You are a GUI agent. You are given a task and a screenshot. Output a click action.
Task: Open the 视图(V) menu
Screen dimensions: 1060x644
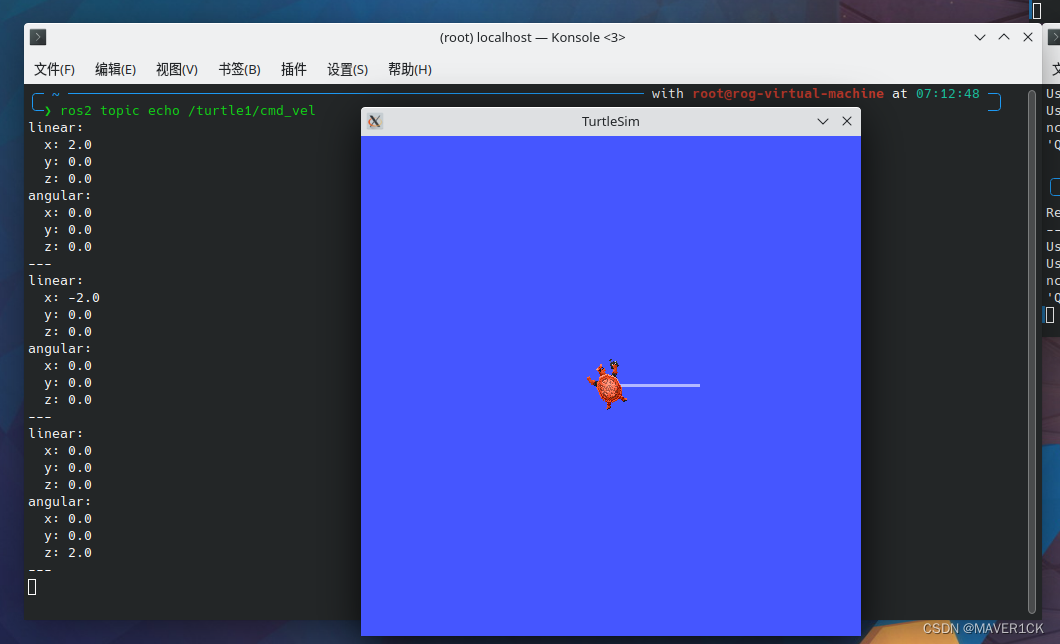pyautogui.click(x=176, y=70)
